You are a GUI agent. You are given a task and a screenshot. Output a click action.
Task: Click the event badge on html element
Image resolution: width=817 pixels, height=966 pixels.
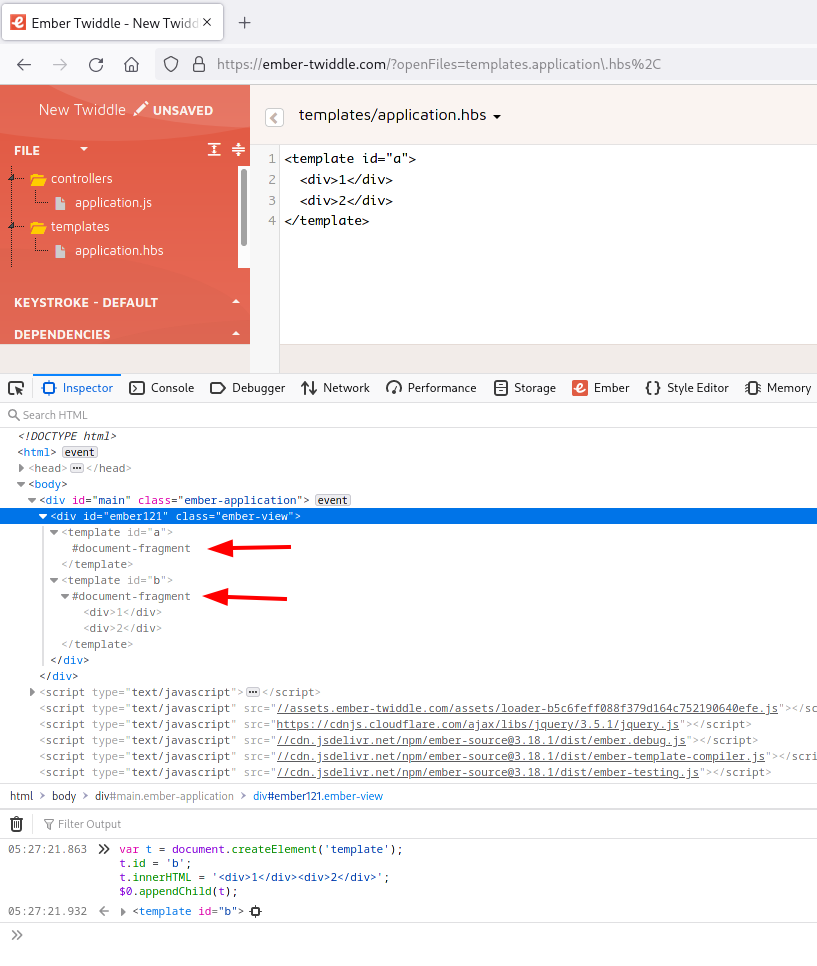[x=80, y=452]
